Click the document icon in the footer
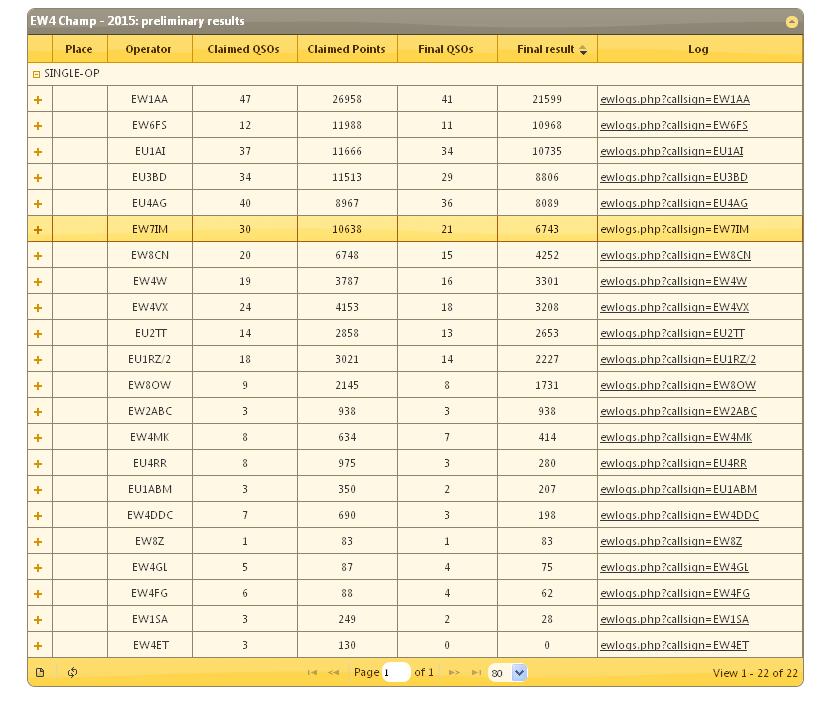This screenshot has width=834, height=712. coord(40,672)
